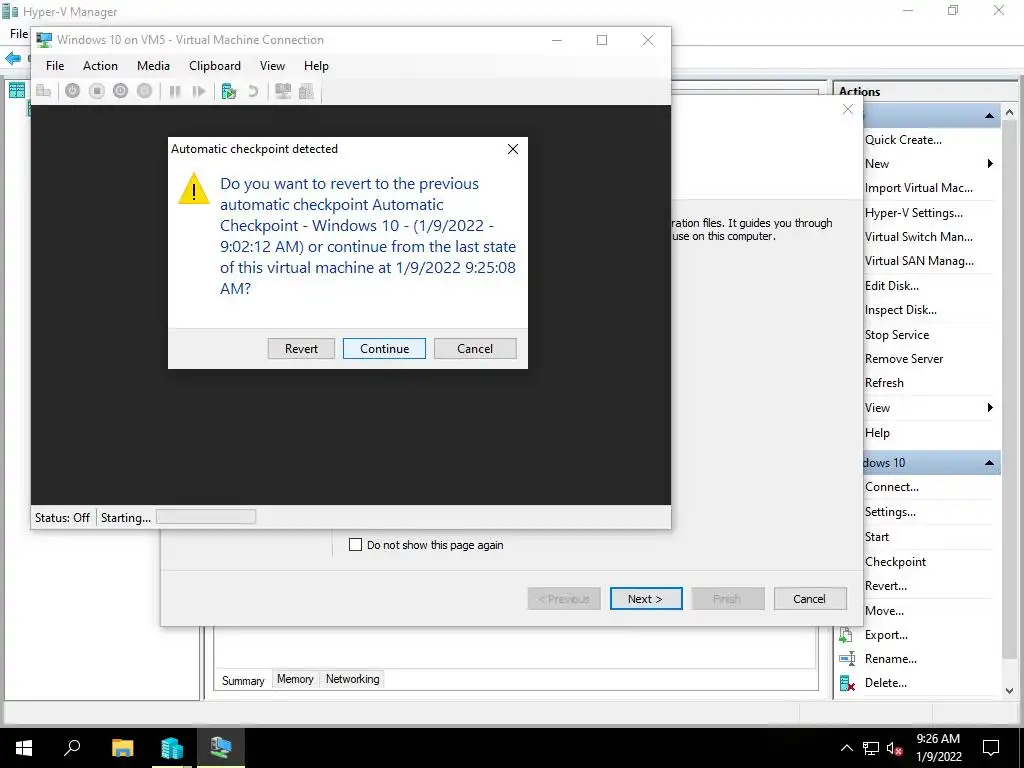1024x768 pixels.
Task: Click Settings under Windows 10 actions
Action: (890, 512)
